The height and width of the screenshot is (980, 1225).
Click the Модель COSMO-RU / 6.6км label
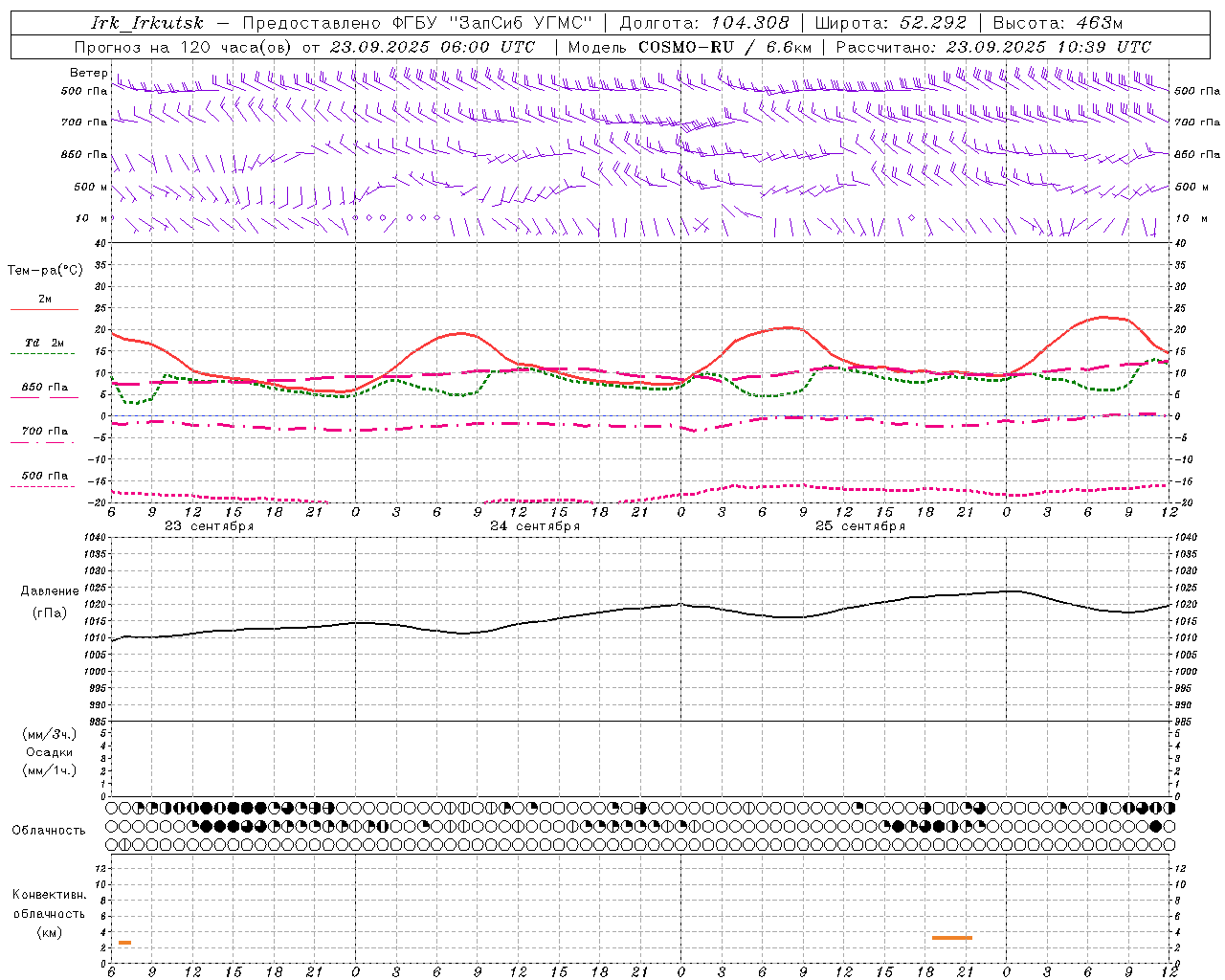click(689, 47)
